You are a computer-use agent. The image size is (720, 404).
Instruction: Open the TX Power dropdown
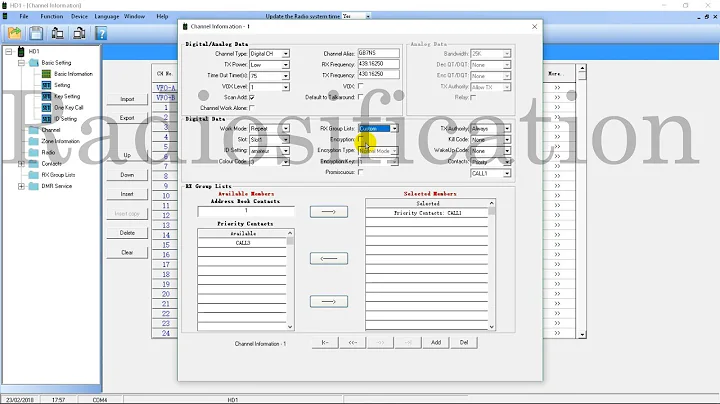(286, 65)
